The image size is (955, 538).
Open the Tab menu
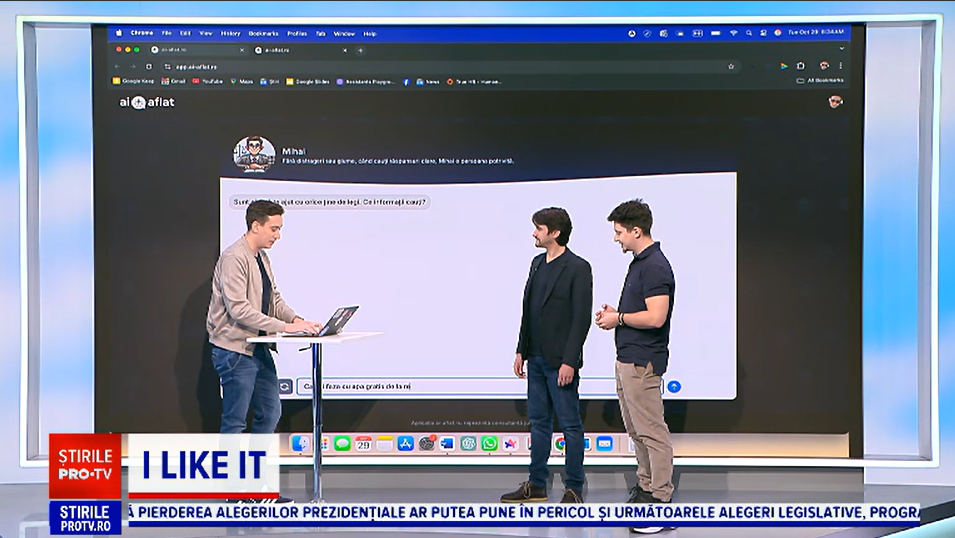point(320,34)
